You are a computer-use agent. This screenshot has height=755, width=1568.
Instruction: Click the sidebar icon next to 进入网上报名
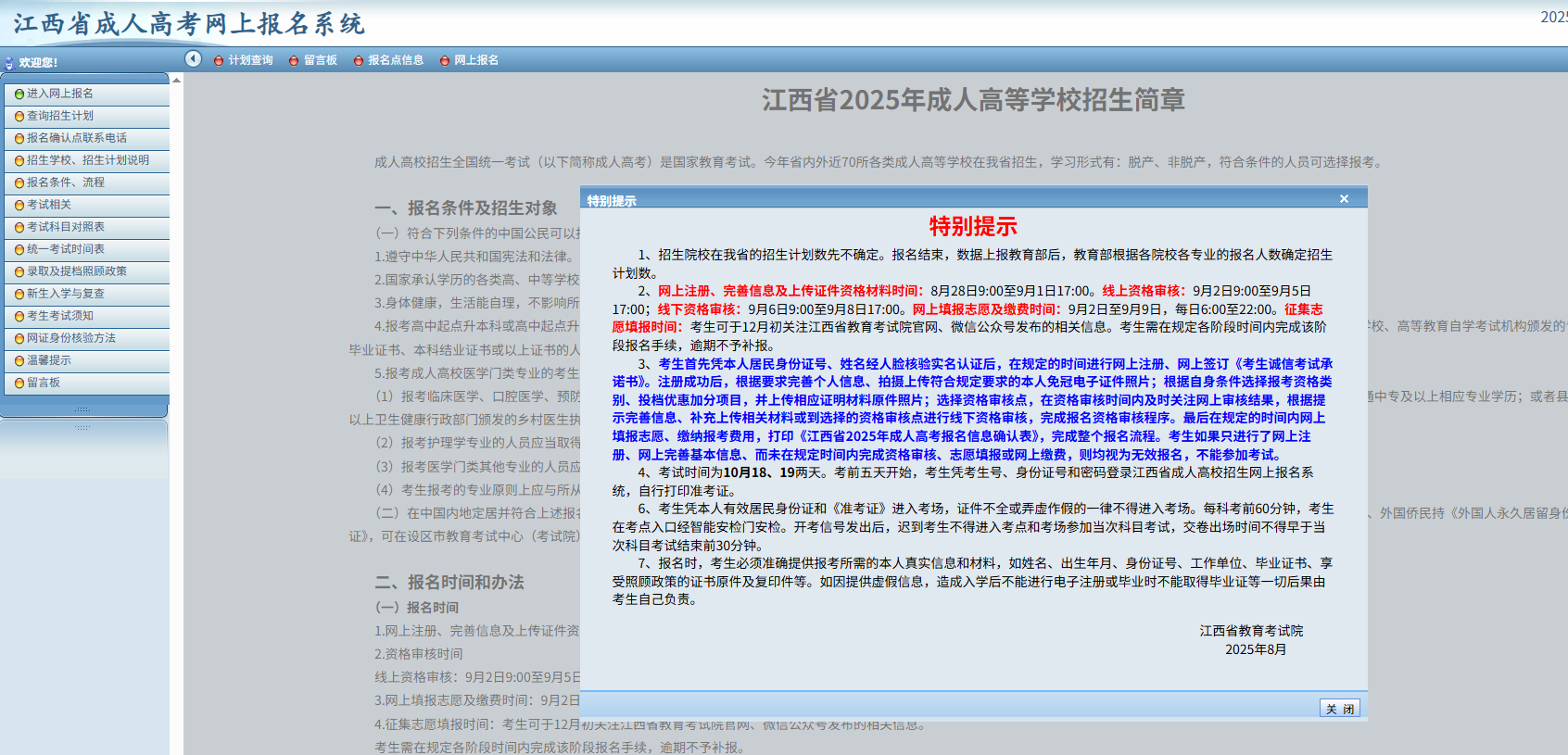[x=19, y=94]
